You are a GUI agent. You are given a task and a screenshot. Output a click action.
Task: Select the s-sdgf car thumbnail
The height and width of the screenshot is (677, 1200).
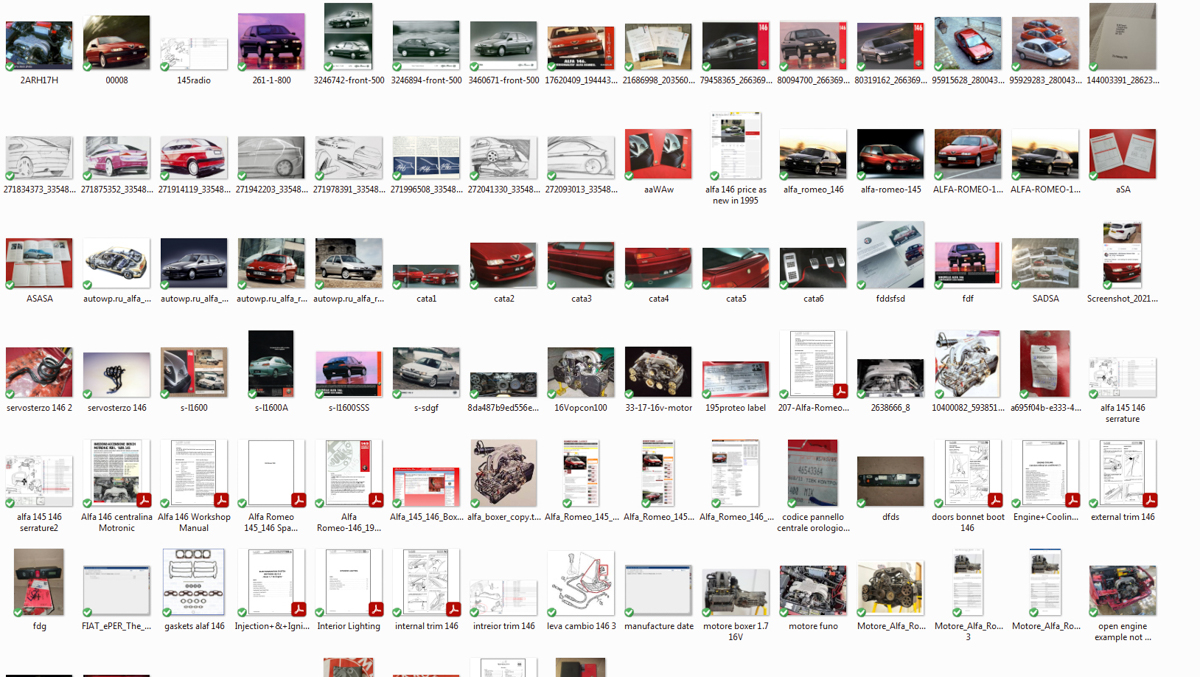pos(426,373)
